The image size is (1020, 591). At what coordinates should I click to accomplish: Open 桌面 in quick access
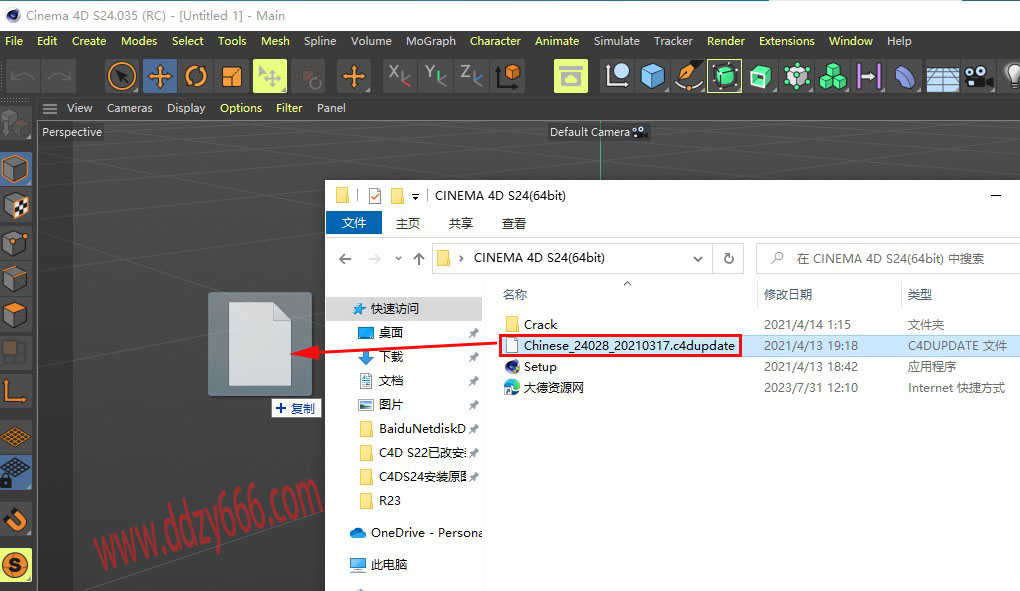coord(390,333)
